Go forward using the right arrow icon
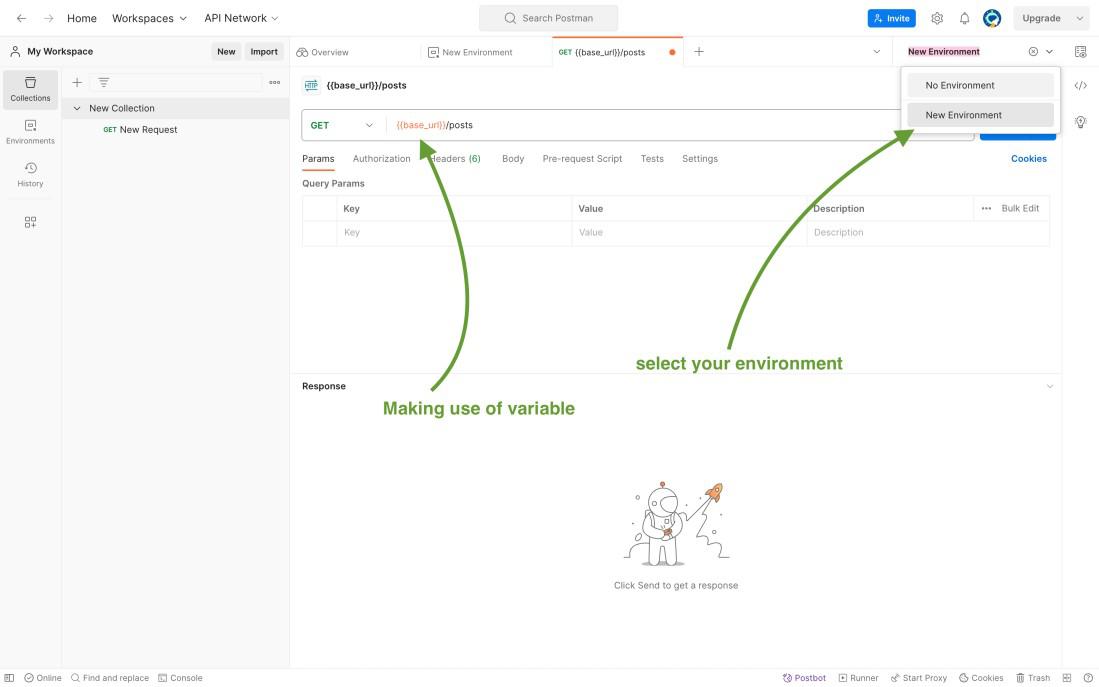 (48, 18)
